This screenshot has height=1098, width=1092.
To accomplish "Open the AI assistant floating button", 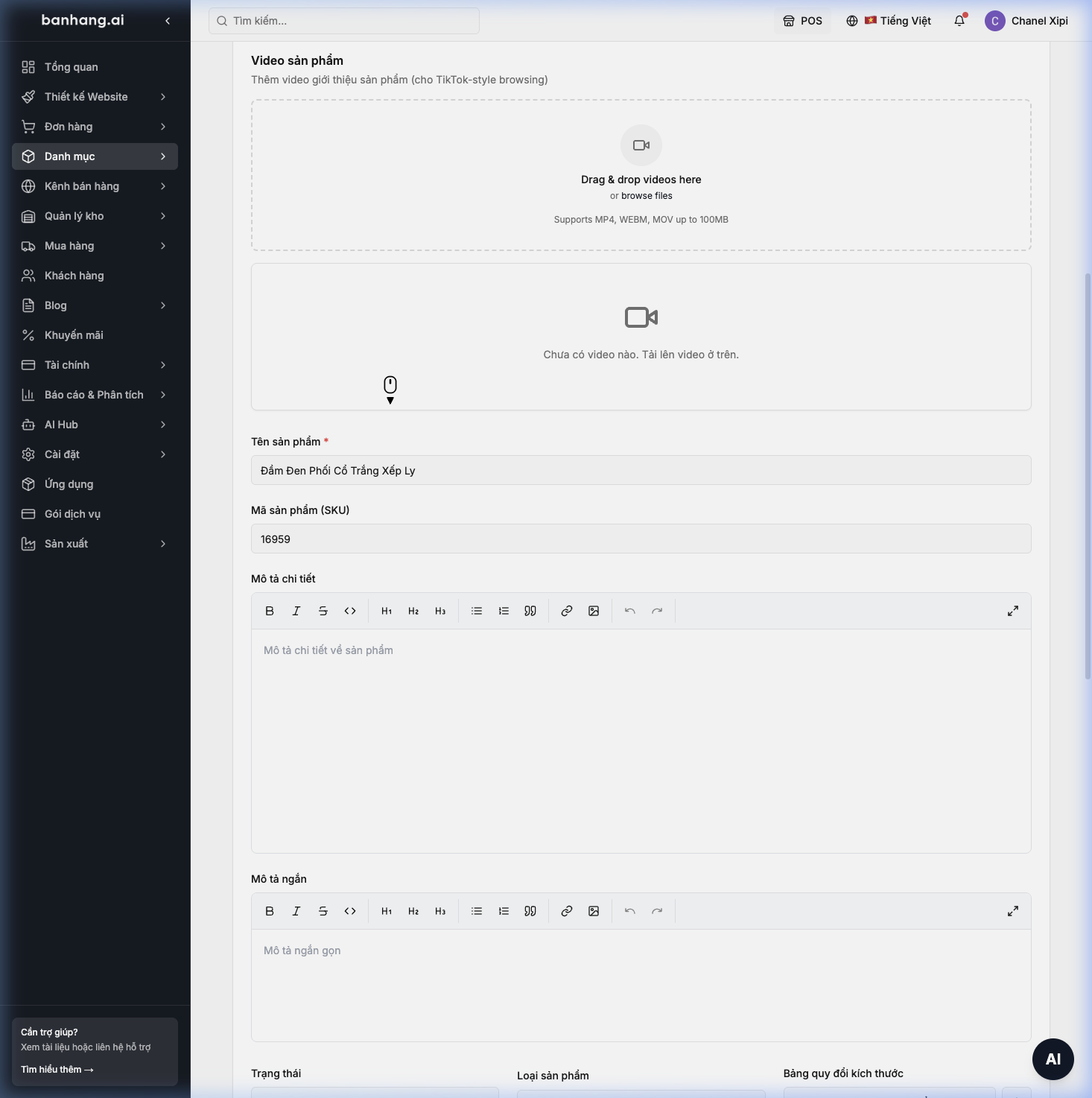I will pos(1053,1059).
